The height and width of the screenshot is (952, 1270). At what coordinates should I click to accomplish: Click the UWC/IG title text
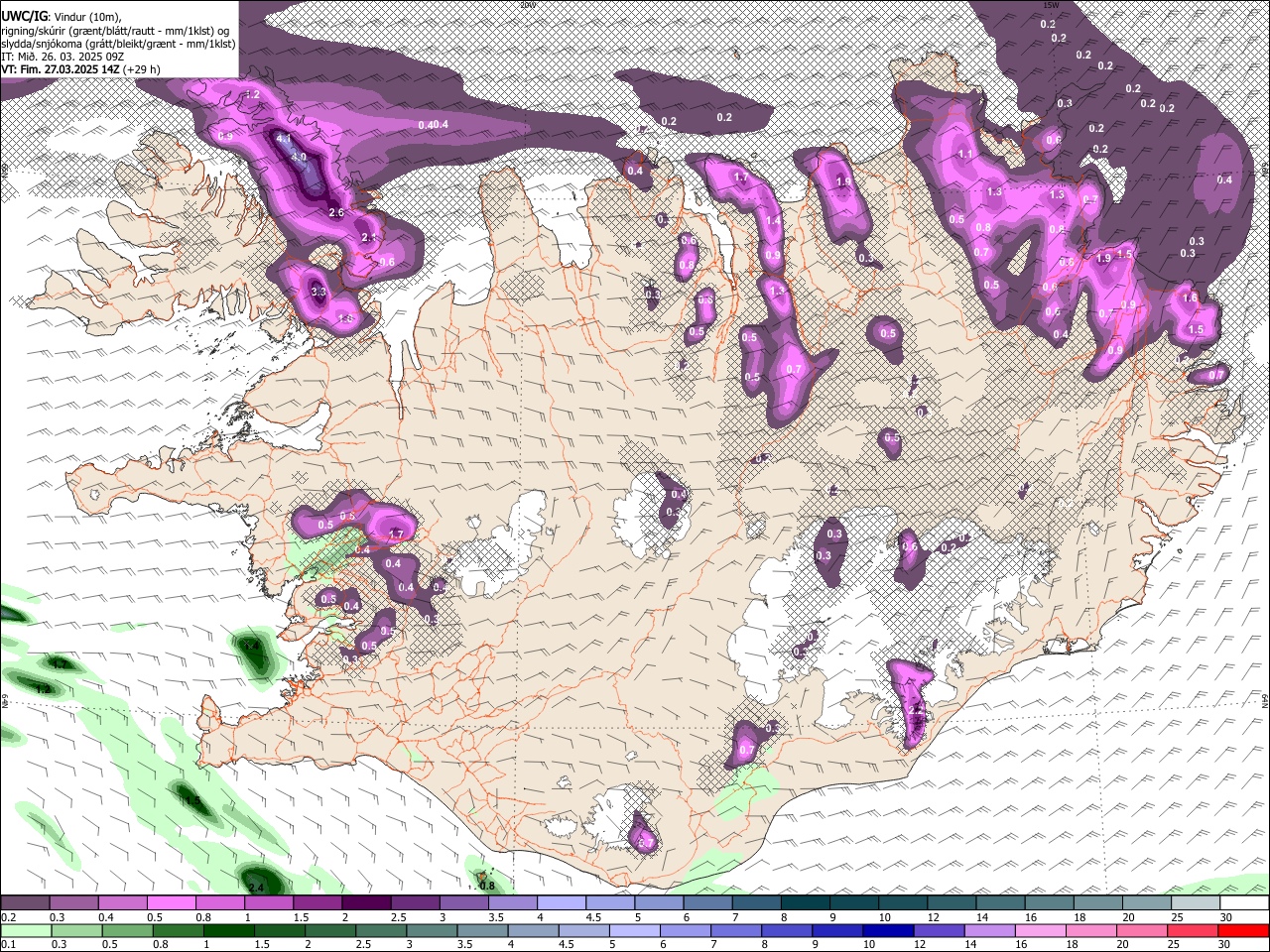(24, 17)
